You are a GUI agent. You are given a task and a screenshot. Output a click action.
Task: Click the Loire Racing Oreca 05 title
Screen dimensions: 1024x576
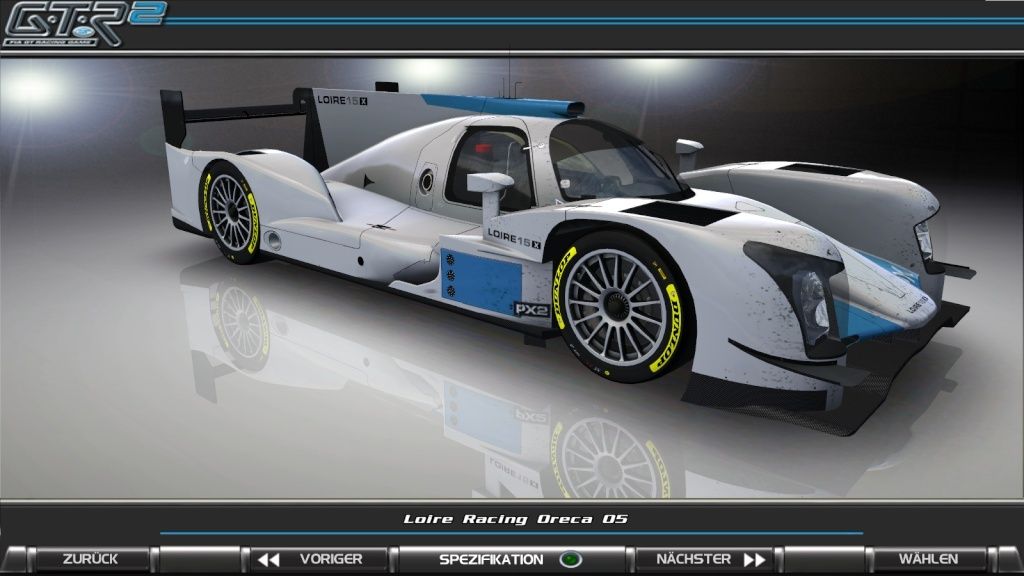point(515,519)
